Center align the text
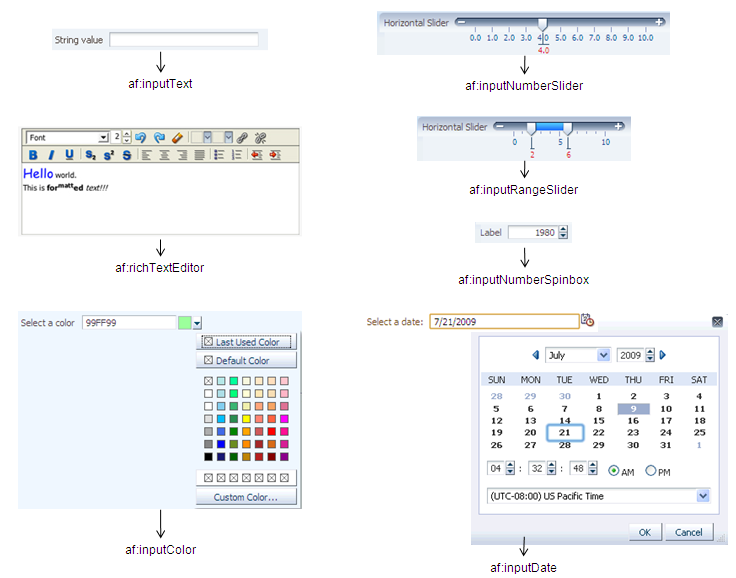 [x=164, y=155]
